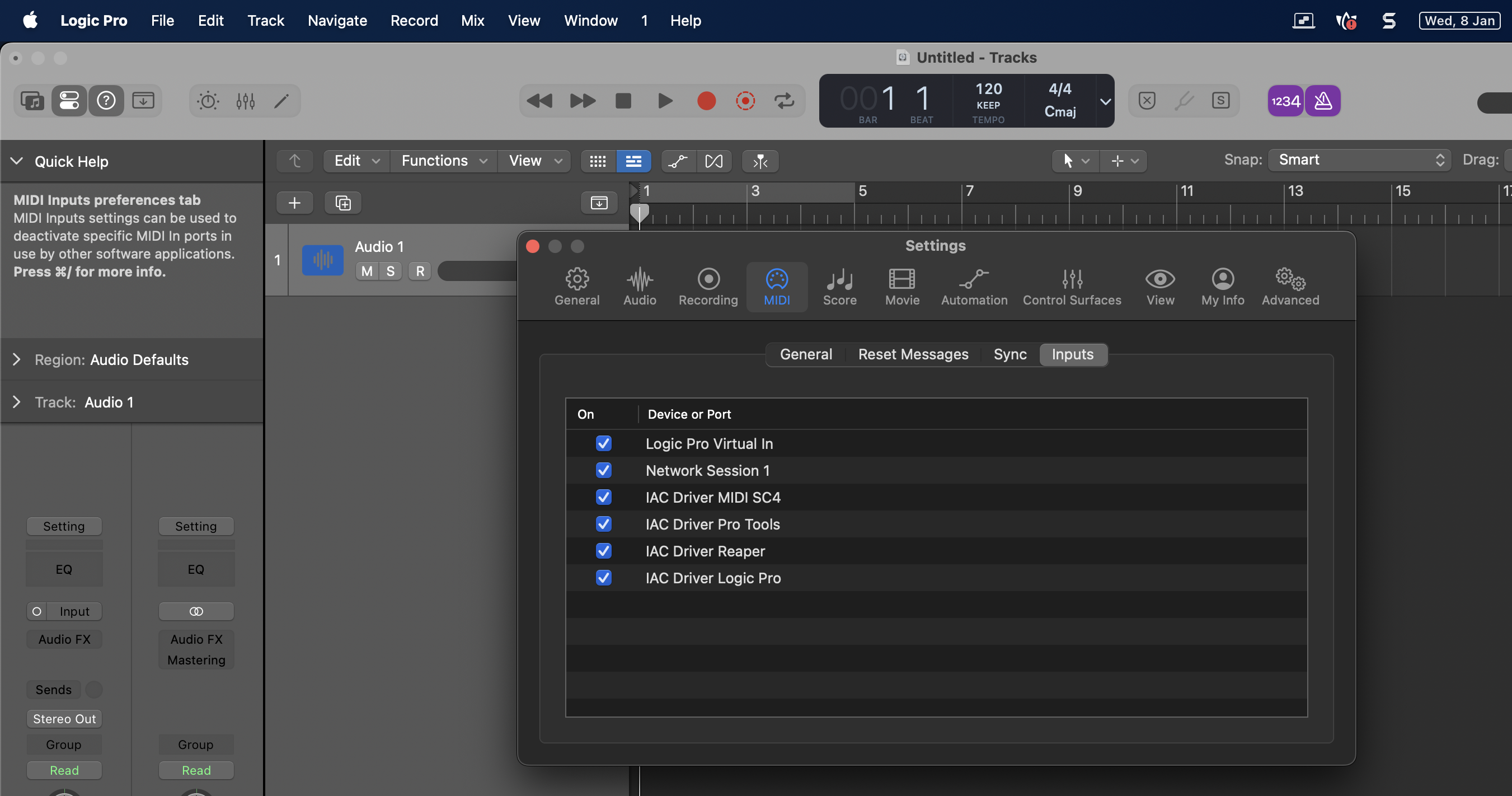Screen dimensions: 1512x796
Task: Click the add new track plus button
Action: 295,203
